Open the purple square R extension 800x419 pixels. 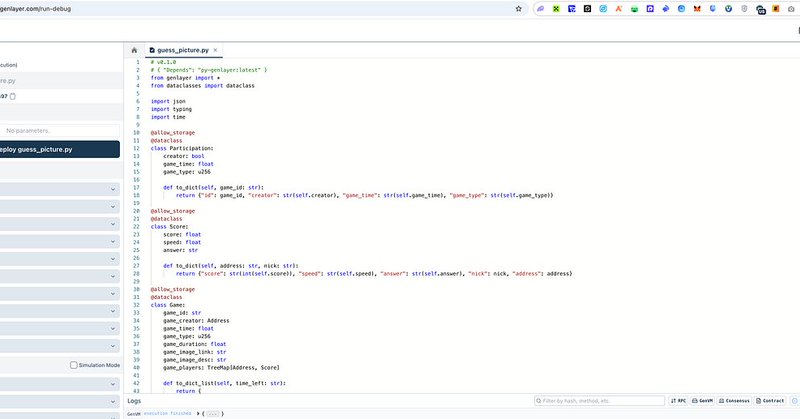coord(650,9)
